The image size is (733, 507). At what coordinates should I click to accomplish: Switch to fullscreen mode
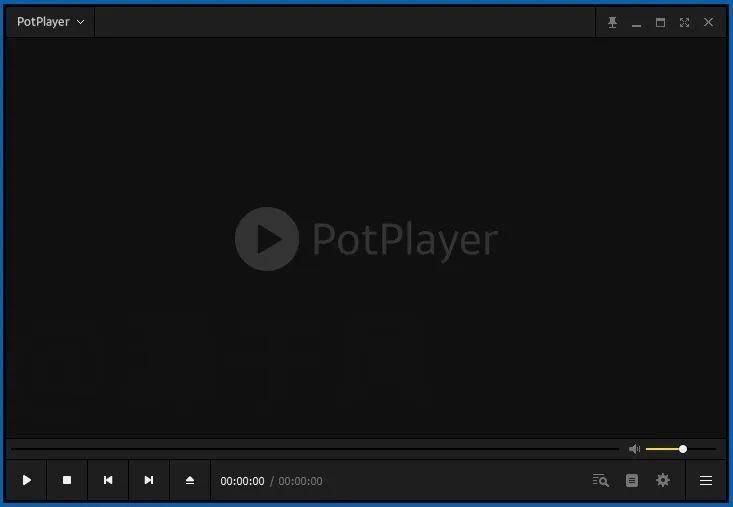684,22
